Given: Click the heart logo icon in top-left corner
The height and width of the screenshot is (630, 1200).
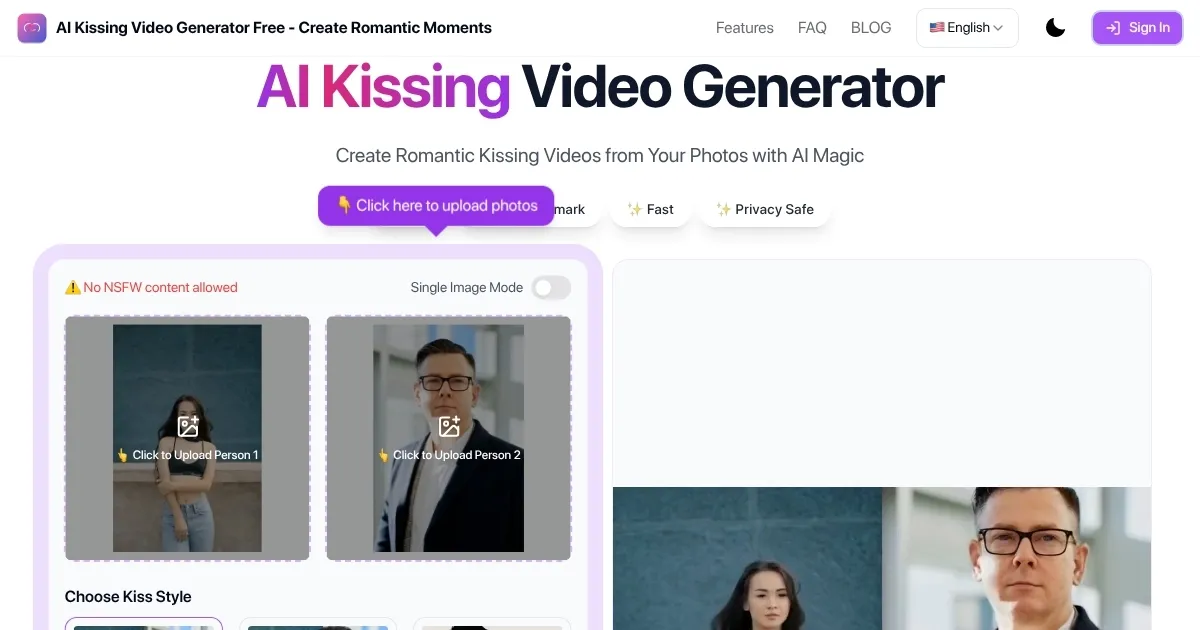Looking at the screenshot, I should click(x=32, y=28).
